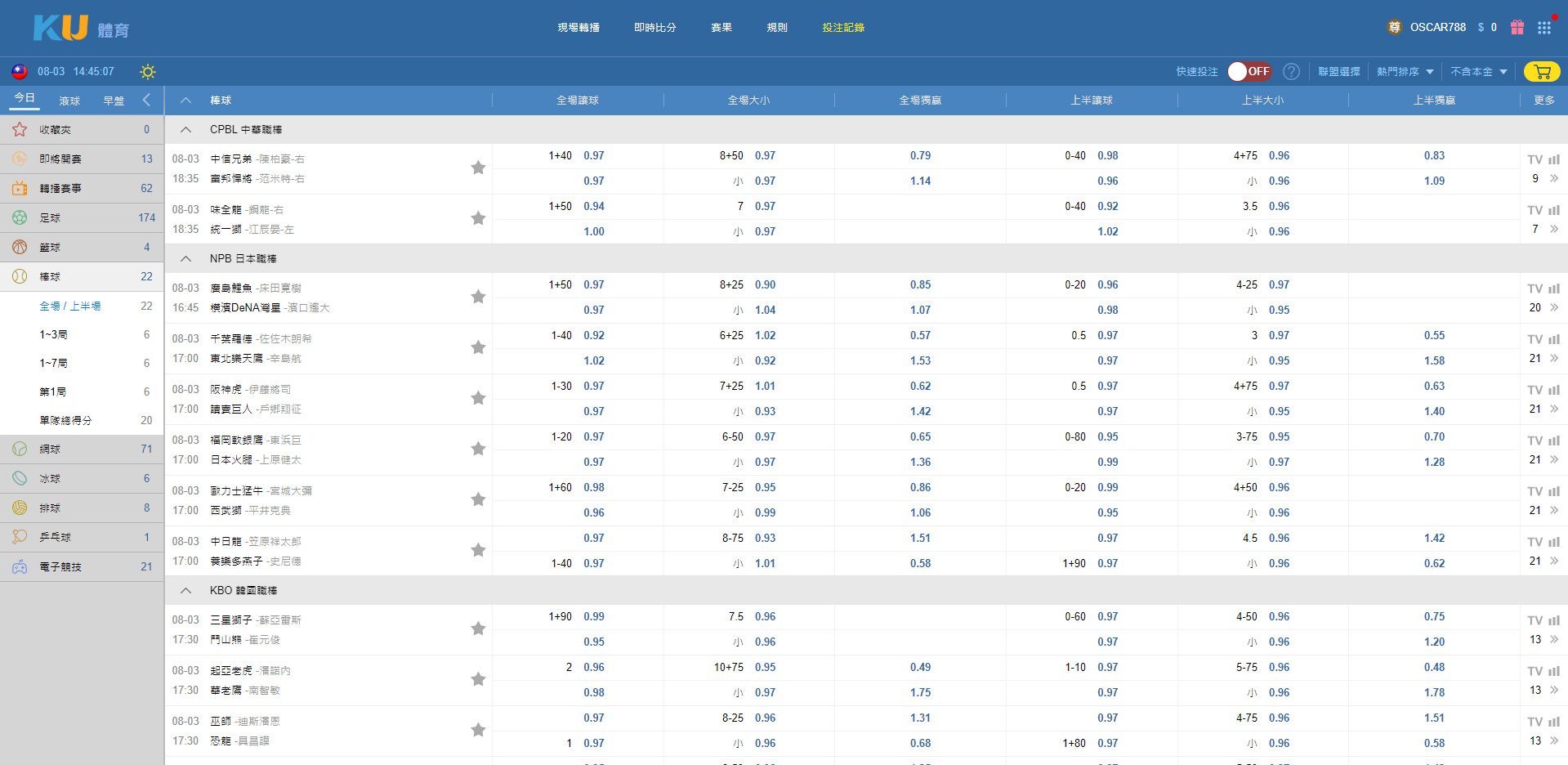Collapse the KBO 韓國職棒 league section
Screen dimensions: 1568x765
[186, 590]
